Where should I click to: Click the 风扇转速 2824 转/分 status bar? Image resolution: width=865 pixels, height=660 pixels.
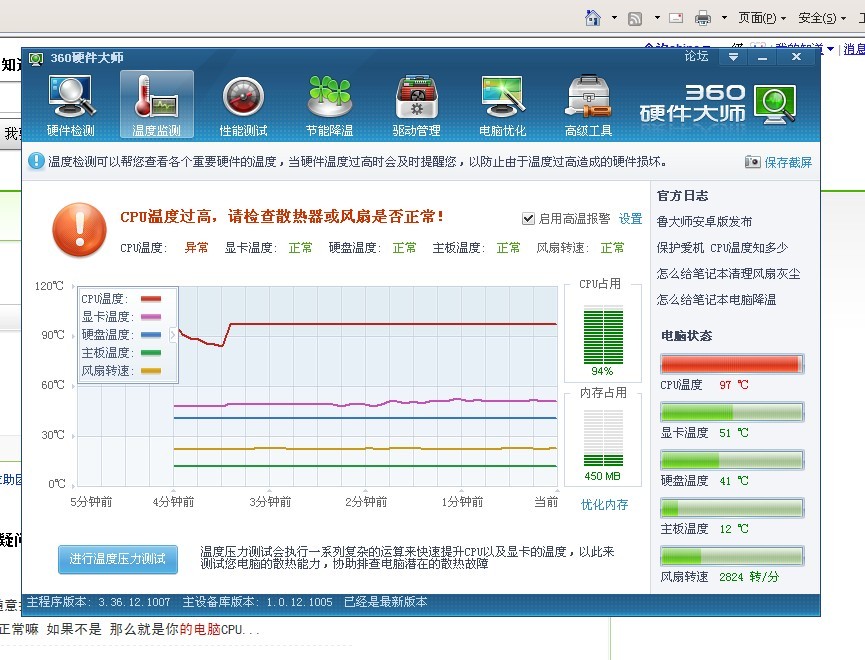tap(732, 556)
